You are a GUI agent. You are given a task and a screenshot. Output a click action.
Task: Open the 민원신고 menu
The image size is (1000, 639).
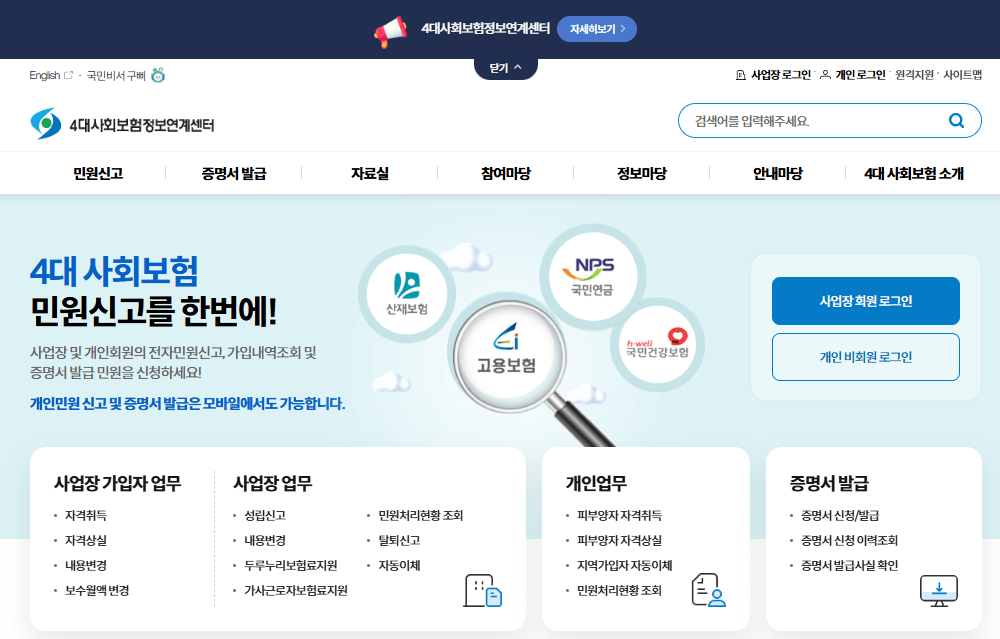98,173
